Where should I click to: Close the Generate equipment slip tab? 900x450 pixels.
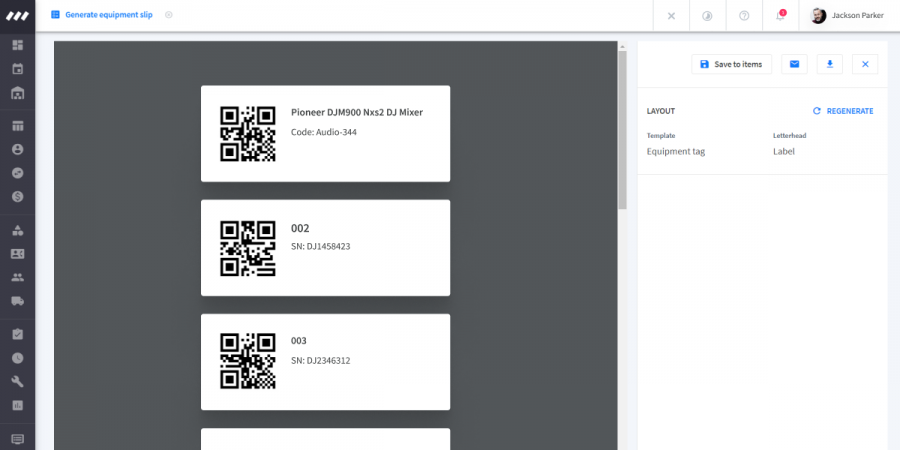[x=169, y=15]
